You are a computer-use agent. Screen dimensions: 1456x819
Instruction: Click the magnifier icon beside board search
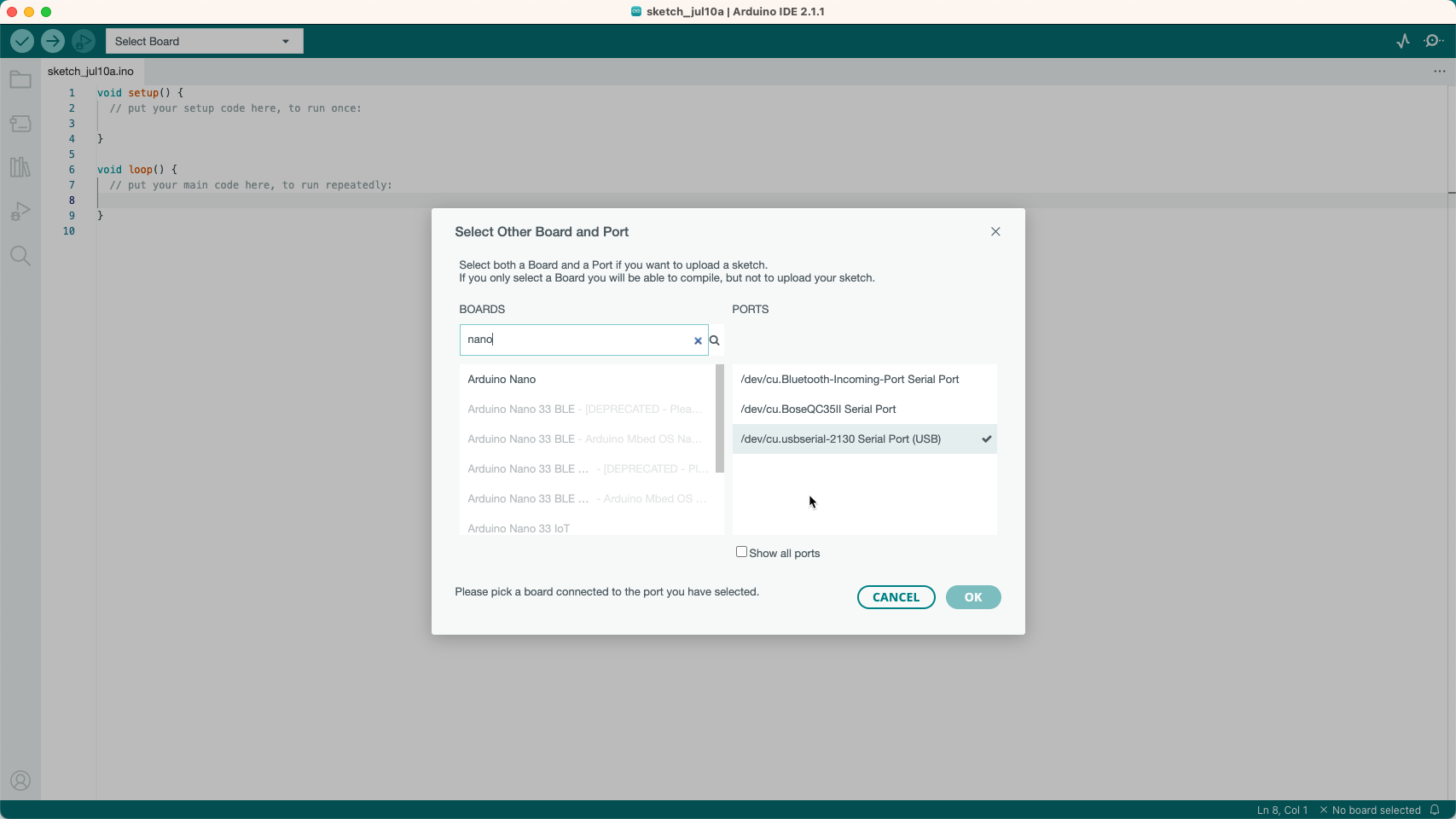coord(715,340)
